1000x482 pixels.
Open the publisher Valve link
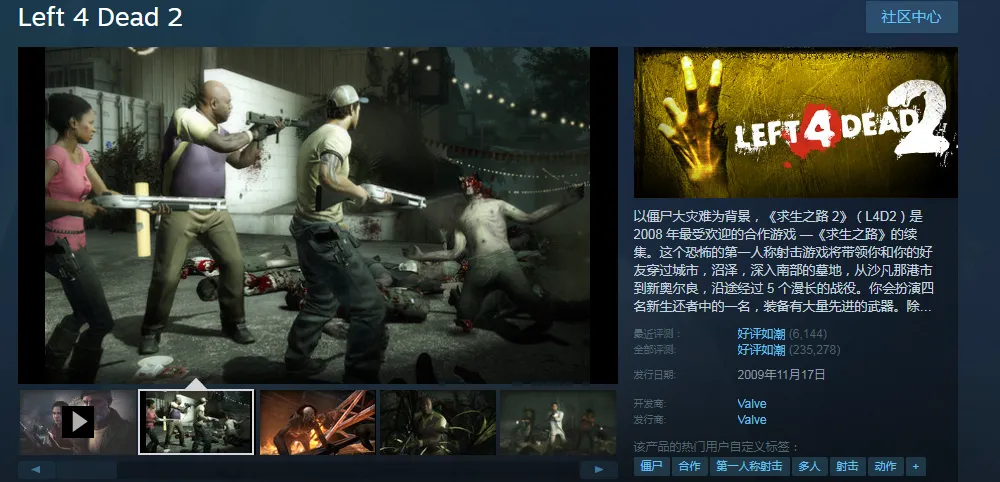pyautogui.click(x=751, y=420)
